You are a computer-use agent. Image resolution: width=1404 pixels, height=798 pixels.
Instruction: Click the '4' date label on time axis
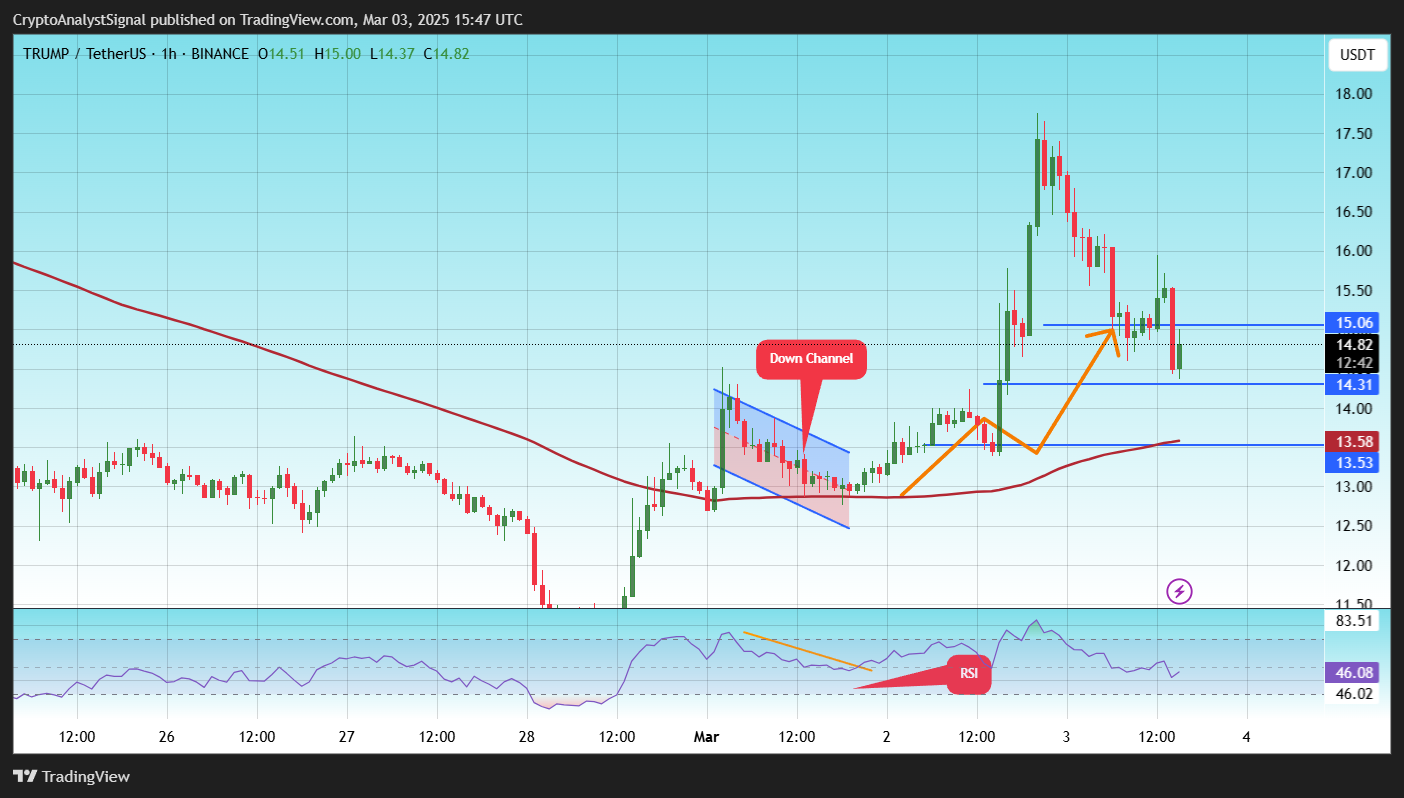(x=1246, y=737)
